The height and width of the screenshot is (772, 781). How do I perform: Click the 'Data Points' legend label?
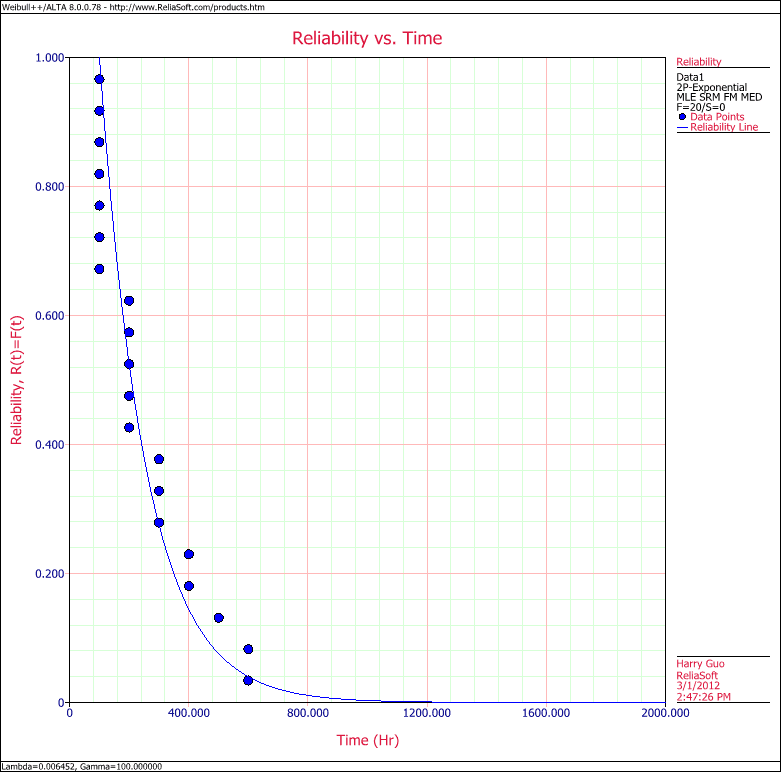point(717,117)
